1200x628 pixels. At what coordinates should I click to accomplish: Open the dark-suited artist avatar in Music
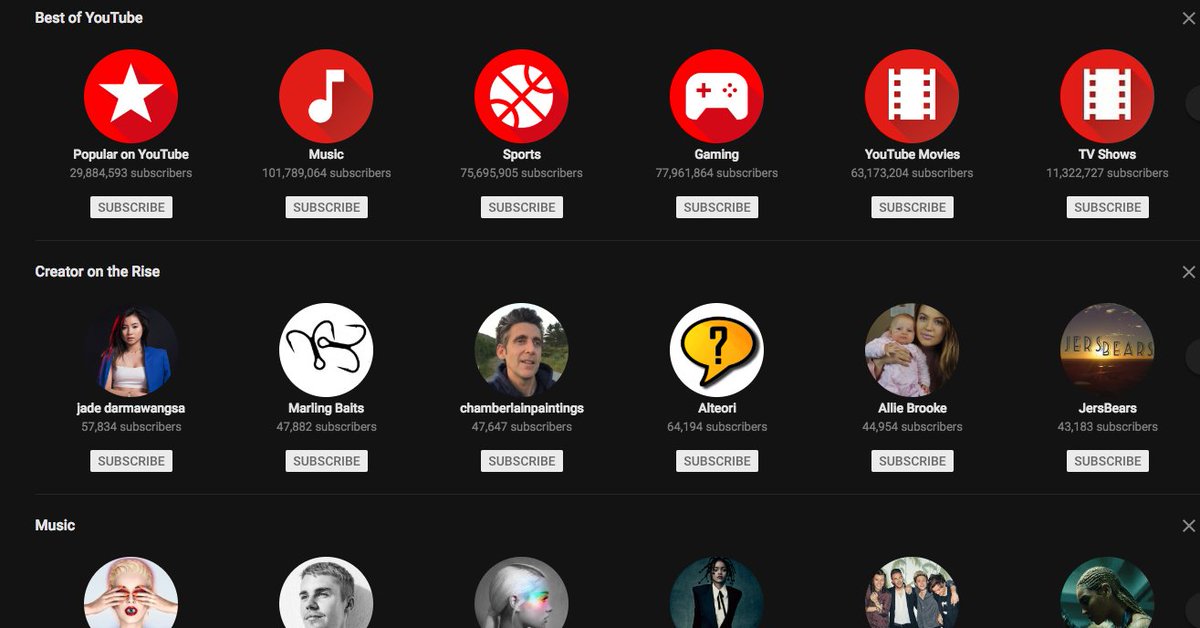[x=716, y=593]
